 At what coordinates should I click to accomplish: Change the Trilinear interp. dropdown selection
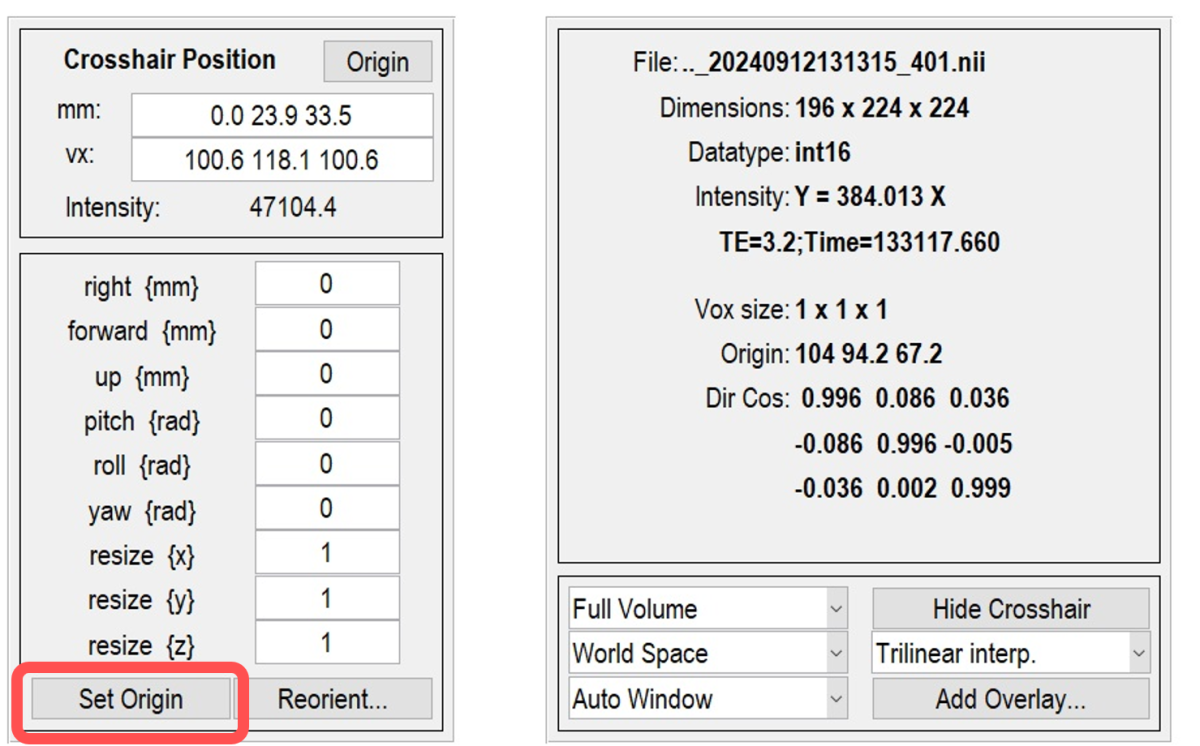1010,654
